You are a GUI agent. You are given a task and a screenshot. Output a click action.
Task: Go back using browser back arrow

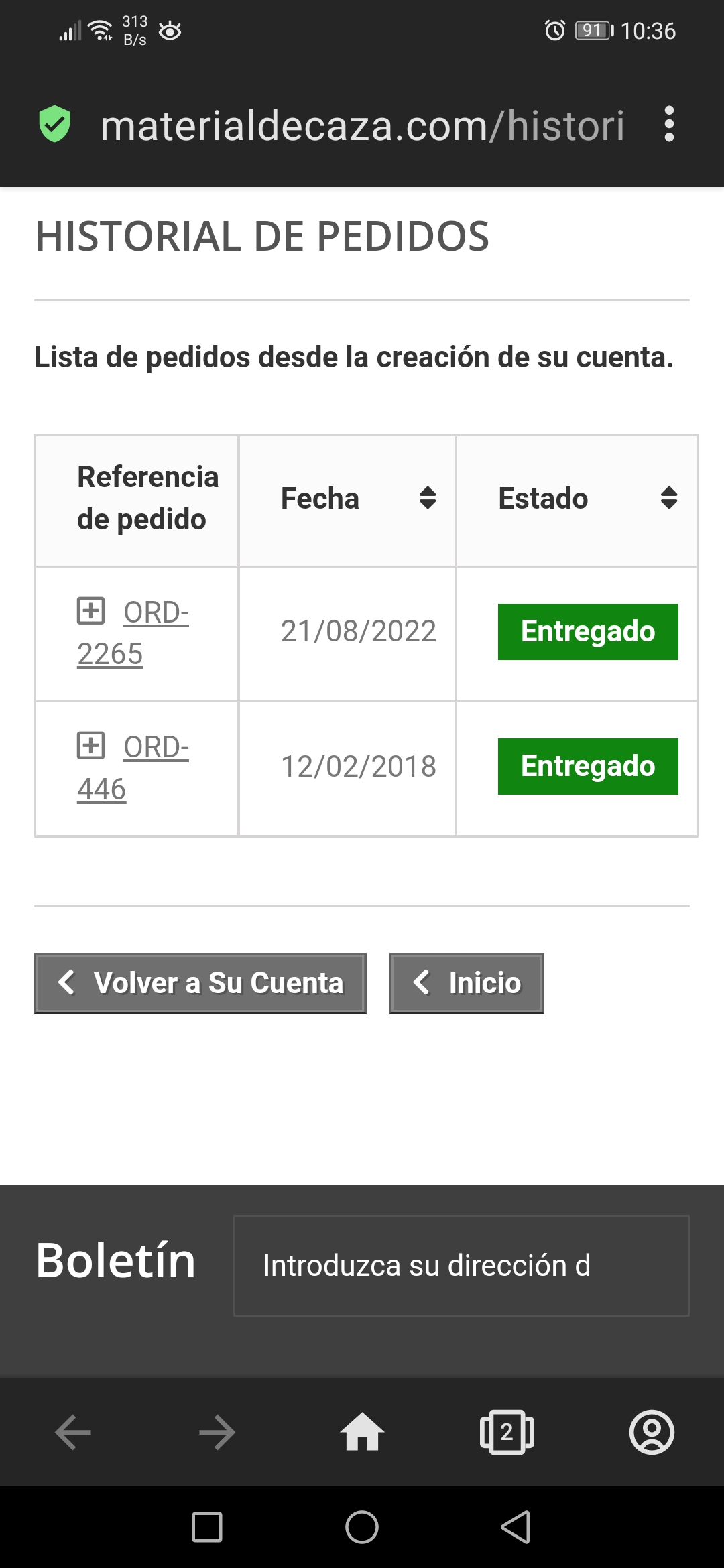tap(72, 1432)
